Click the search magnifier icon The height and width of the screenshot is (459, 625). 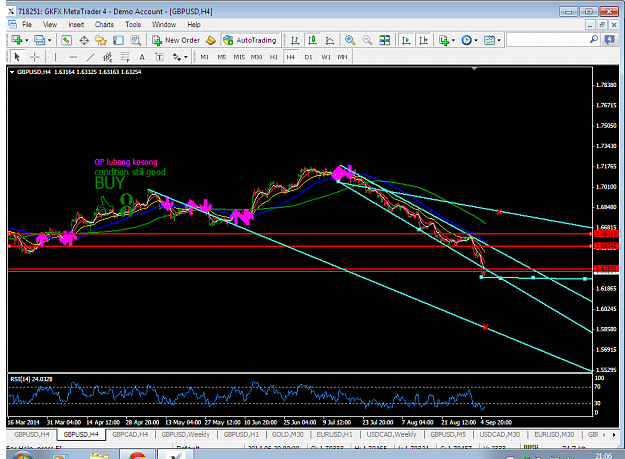click(594, 39)
